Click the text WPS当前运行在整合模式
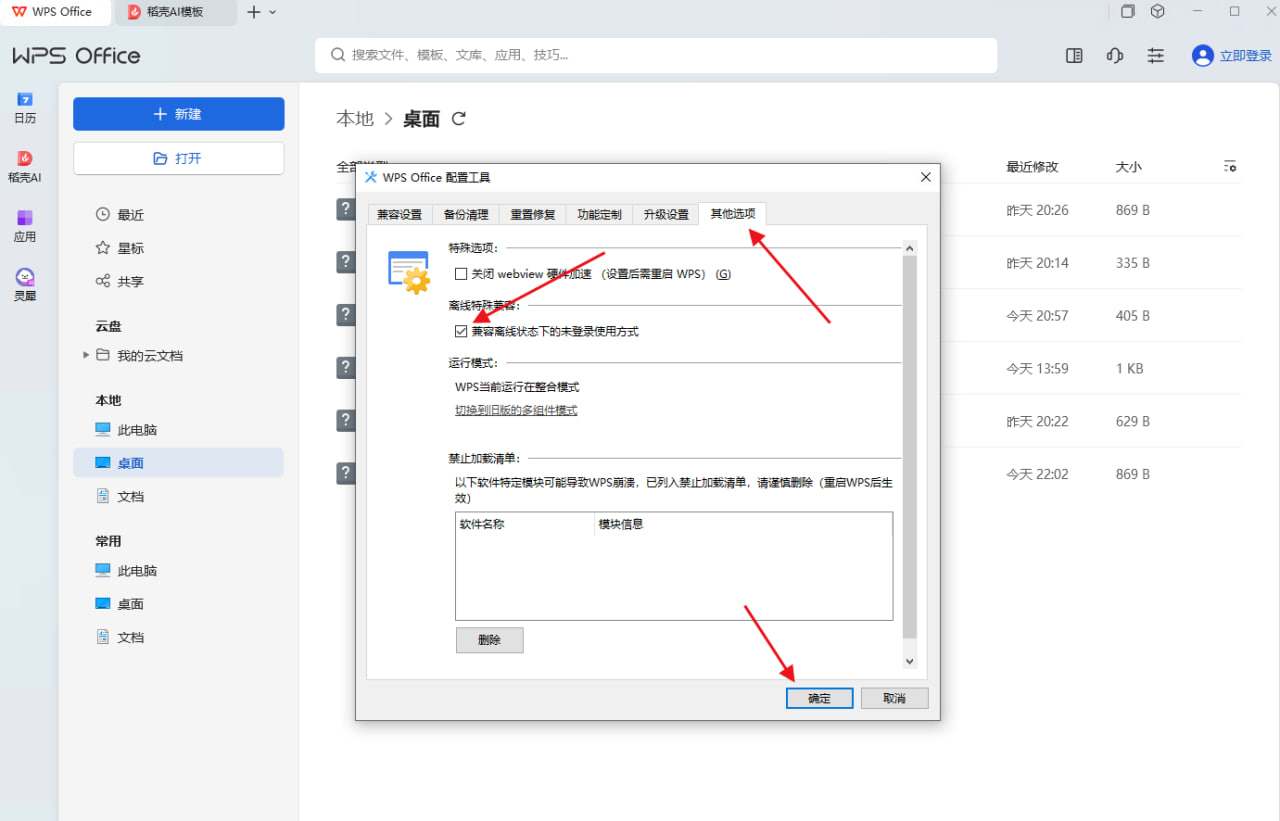1280x821 pixels. click(x=517, y=387)
